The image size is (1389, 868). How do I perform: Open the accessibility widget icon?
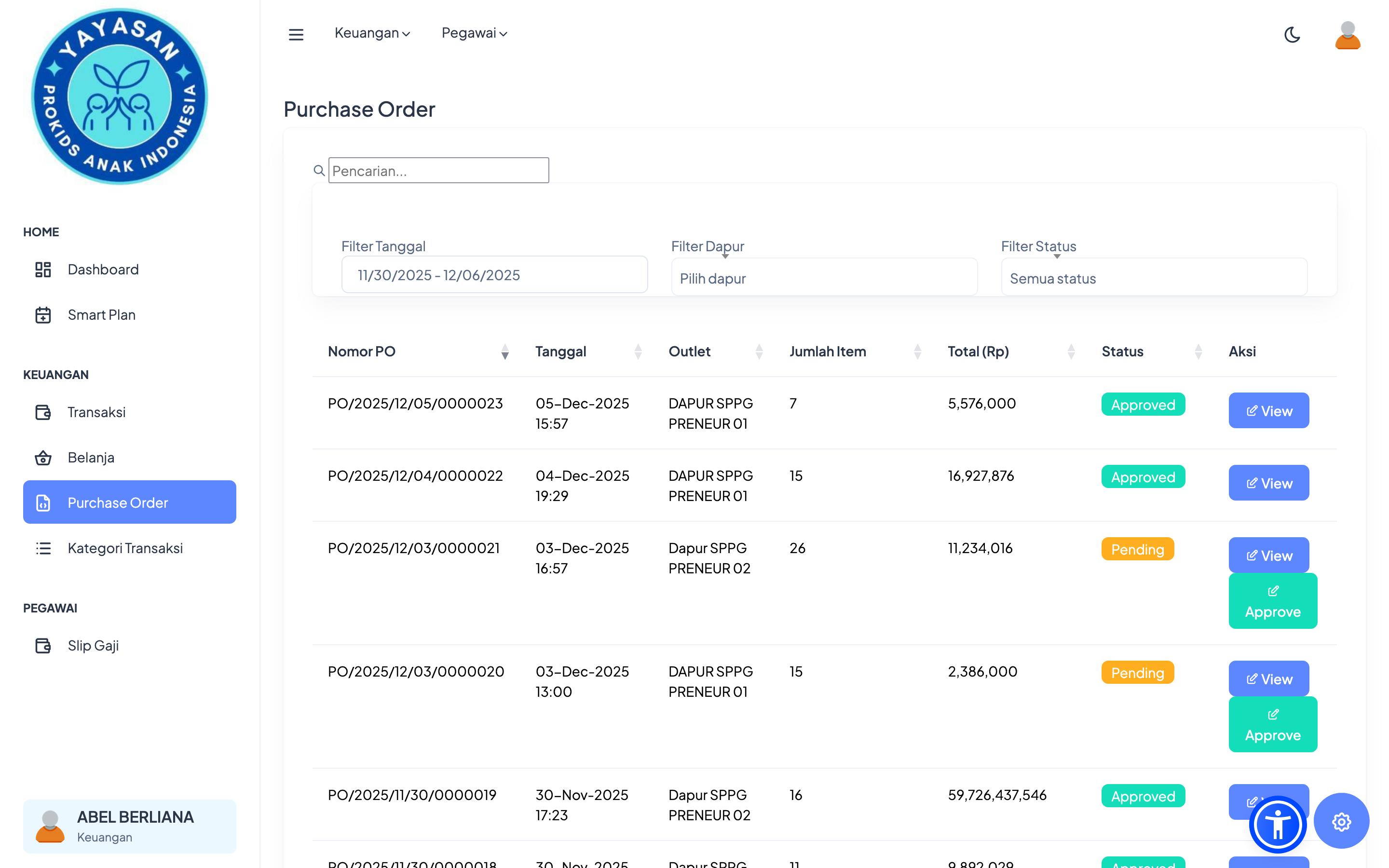point(1277,825)
